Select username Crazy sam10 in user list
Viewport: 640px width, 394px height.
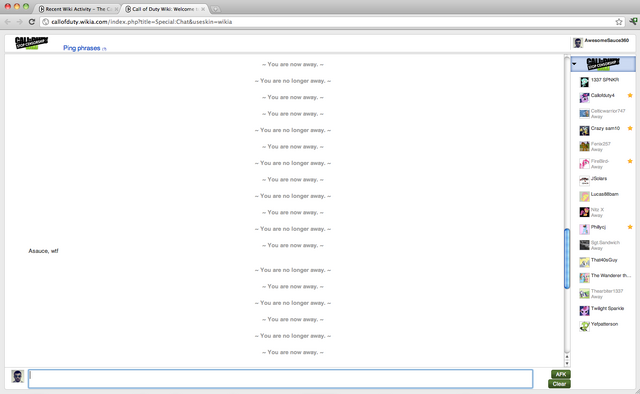[605, 128]
